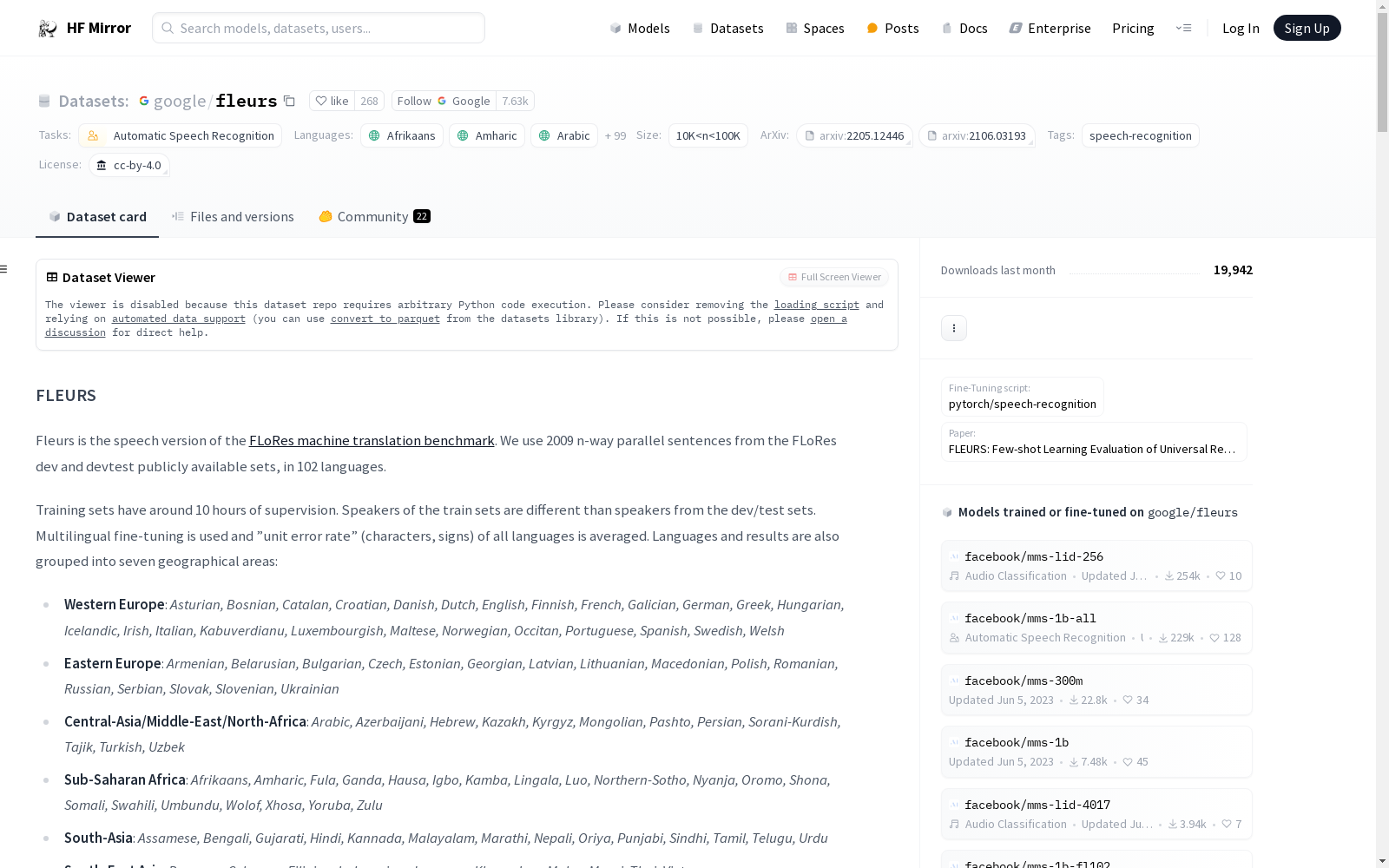
Task: Open pytorch/speech-recognition fine-tuning script
Action: click(x=1023, y=397)
